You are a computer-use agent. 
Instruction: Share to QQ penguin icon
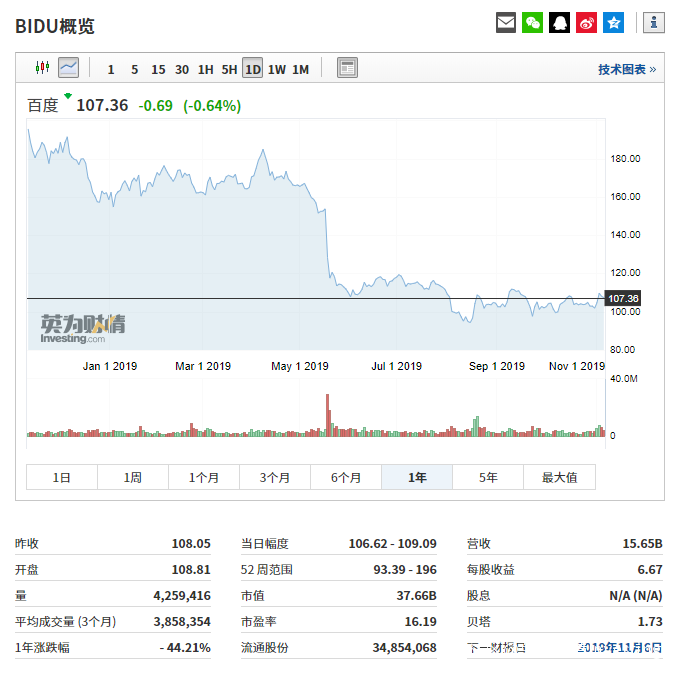click(559, 23)
